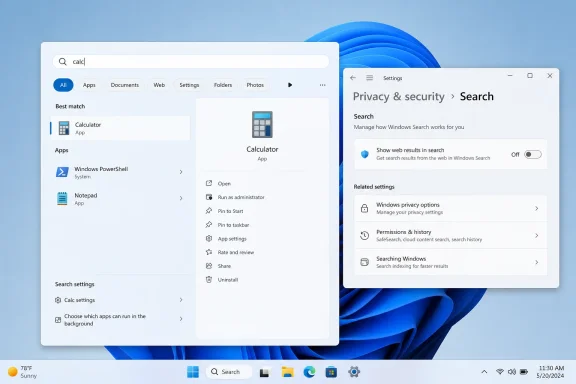Click the Run as administrator shield icon

[x=209, y=197]
